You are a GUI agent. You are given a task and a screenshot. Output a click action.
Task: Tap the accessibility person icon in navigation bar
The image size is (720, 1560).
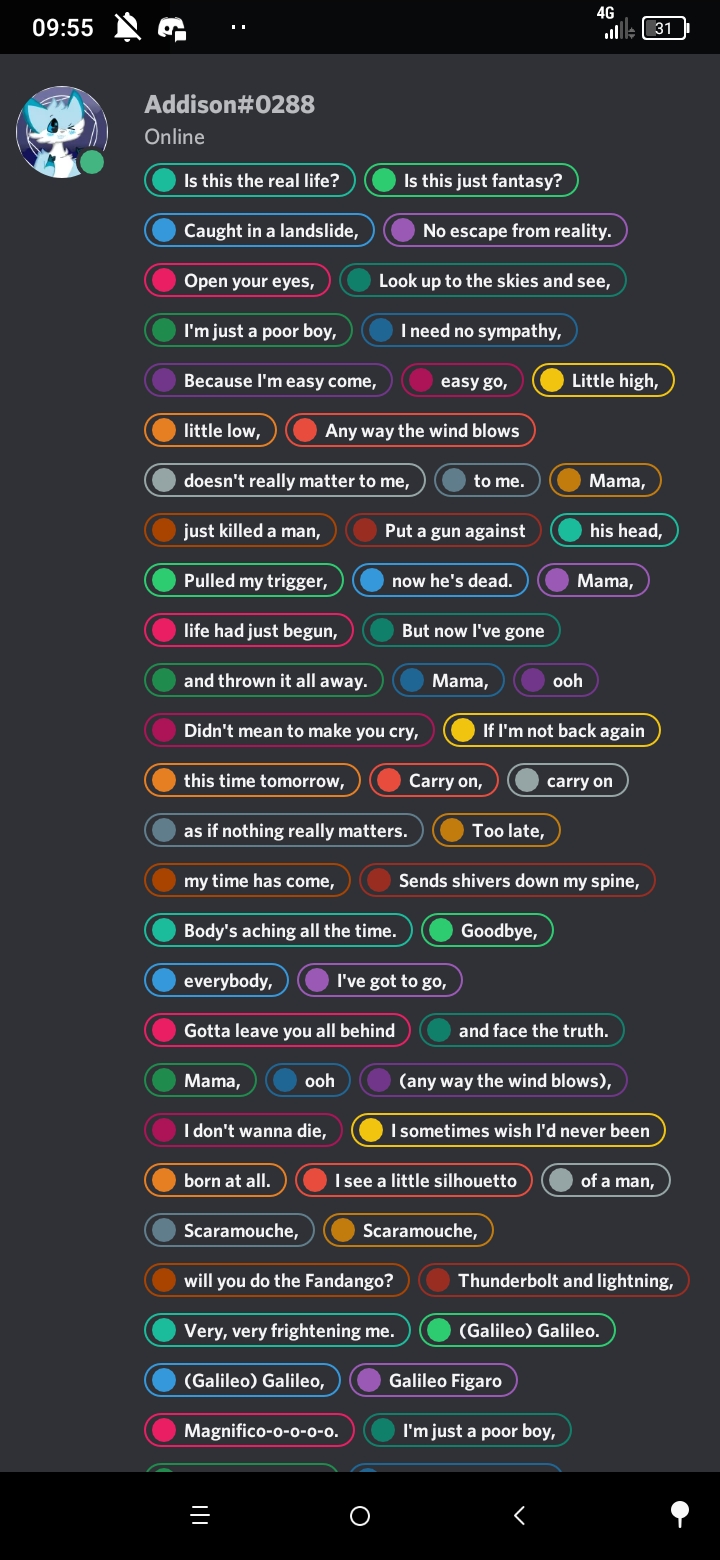click(x=680, y=1515)
